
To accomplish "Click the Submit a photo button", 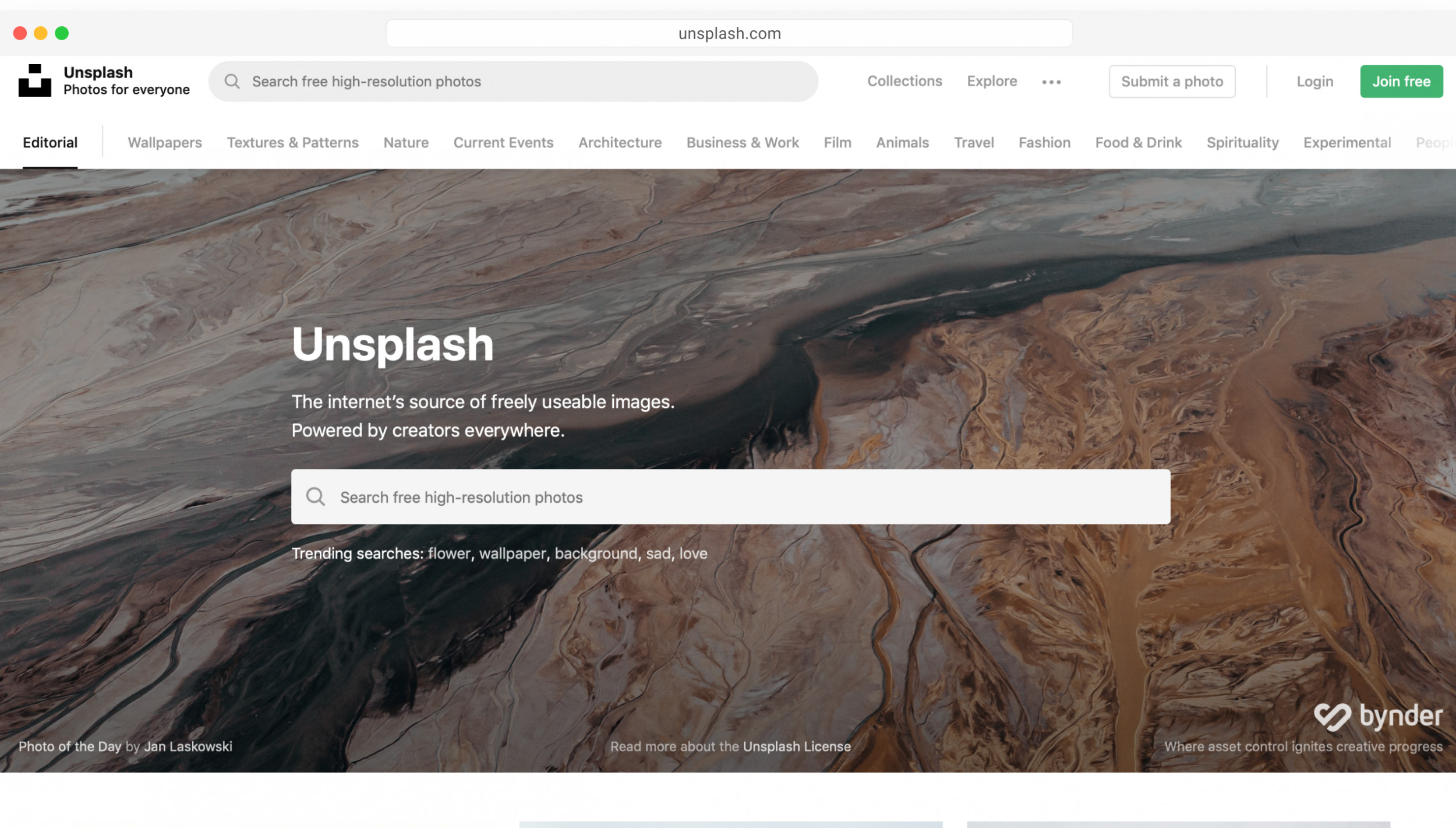I will [1172, 82].
